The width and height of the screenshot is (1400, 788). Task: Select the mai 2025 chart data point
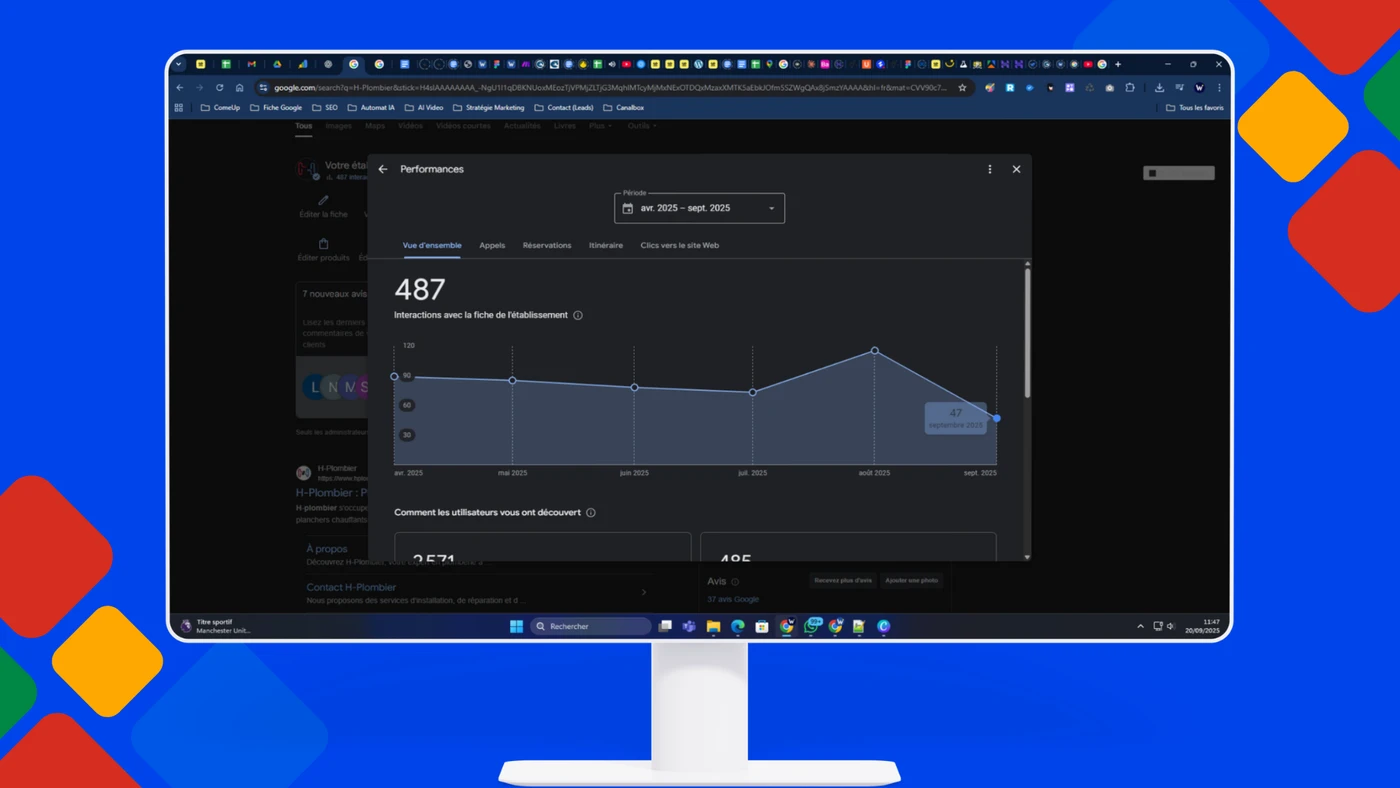513,381
